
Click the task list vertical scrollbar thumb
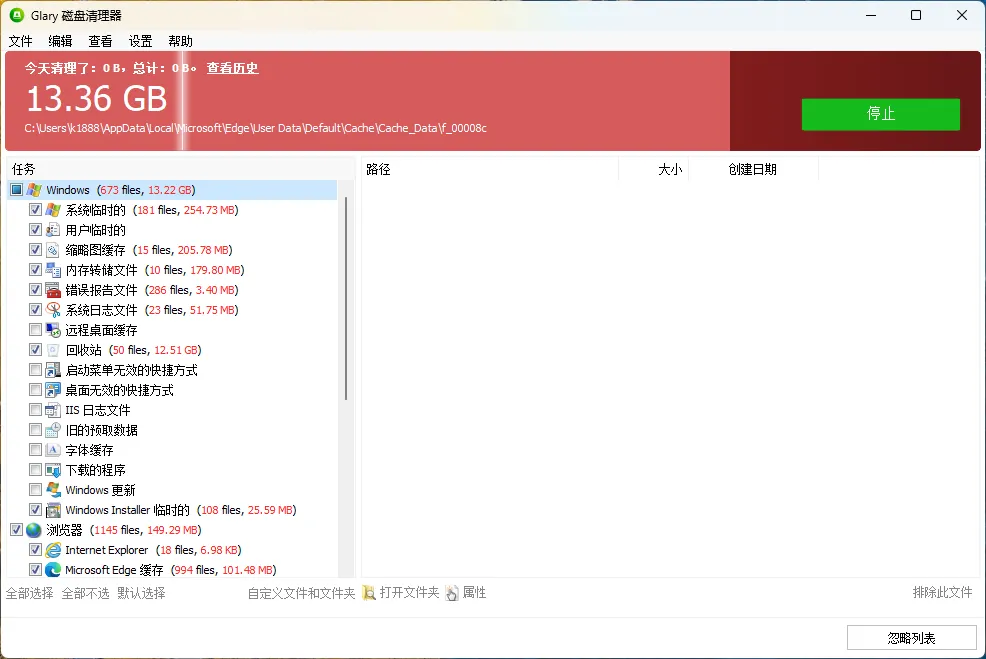(x=346, y=299)
